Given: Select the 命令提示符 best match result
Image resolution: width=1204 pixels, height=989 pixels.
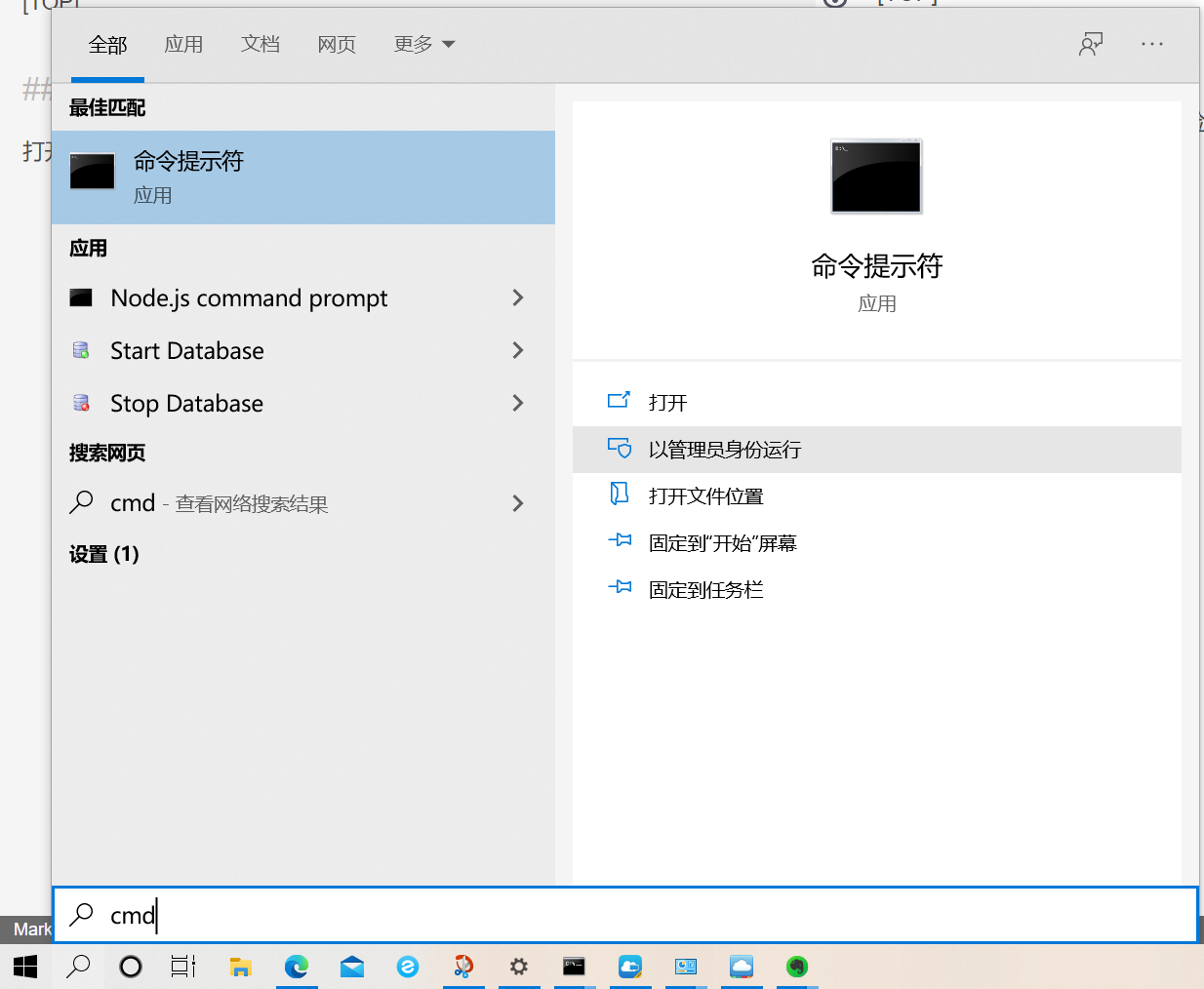Looking at the screenshot, I should pos(303,178).
